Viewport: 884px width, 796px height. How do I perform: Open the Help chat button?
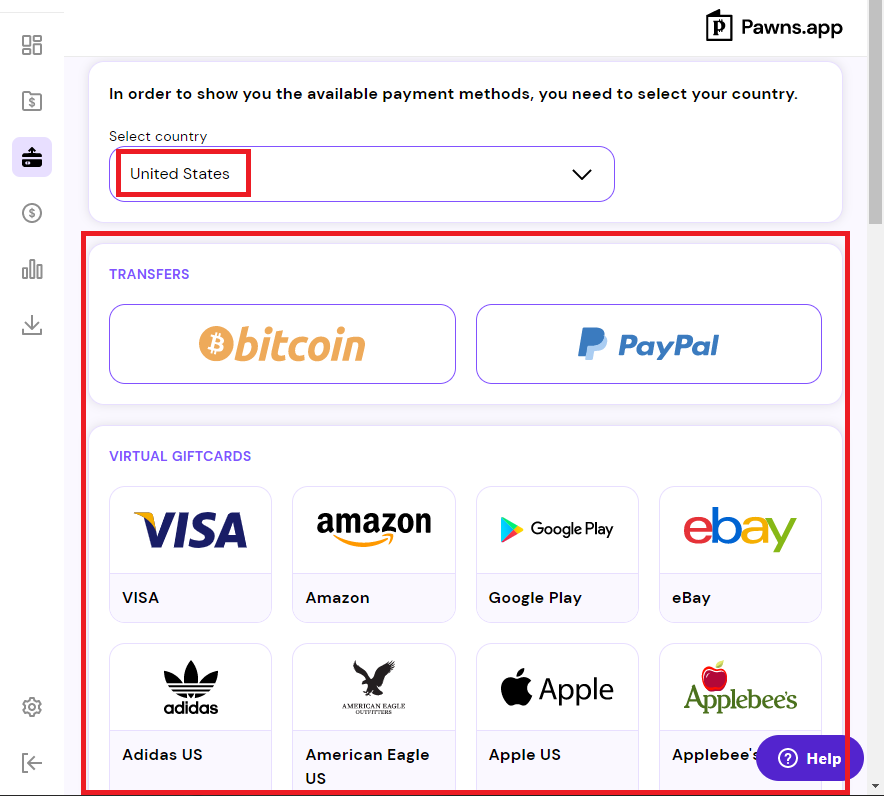[810, 758]
